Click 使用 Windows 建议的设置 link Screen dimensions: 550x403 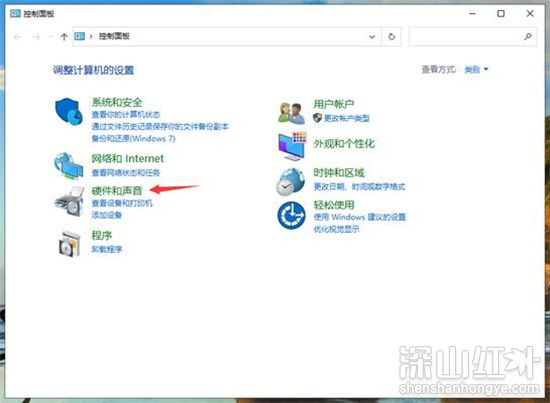point(360,217)
